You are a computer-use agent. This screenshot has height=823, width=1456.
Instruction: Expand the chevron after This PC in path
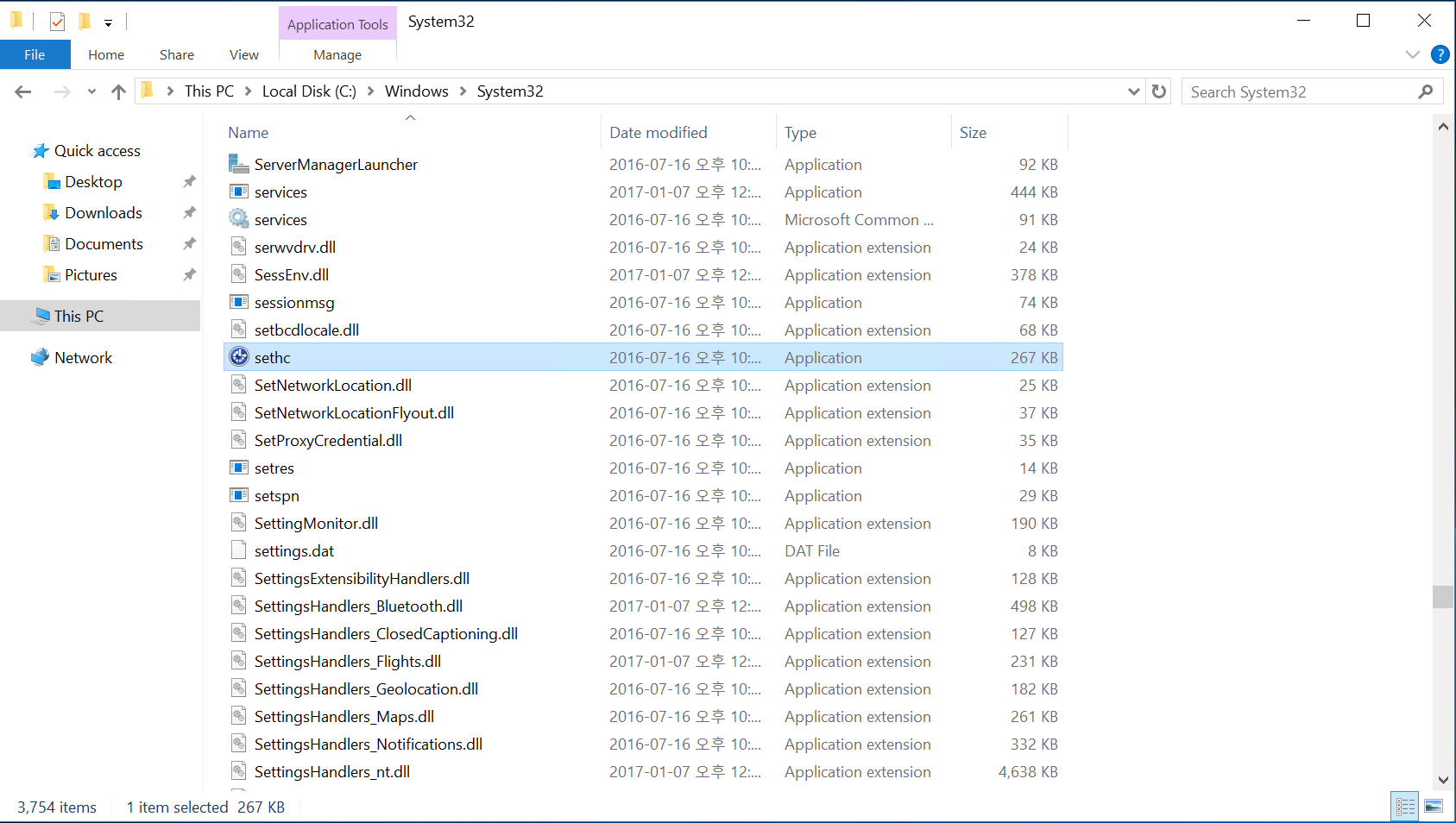tap(248, 91)
